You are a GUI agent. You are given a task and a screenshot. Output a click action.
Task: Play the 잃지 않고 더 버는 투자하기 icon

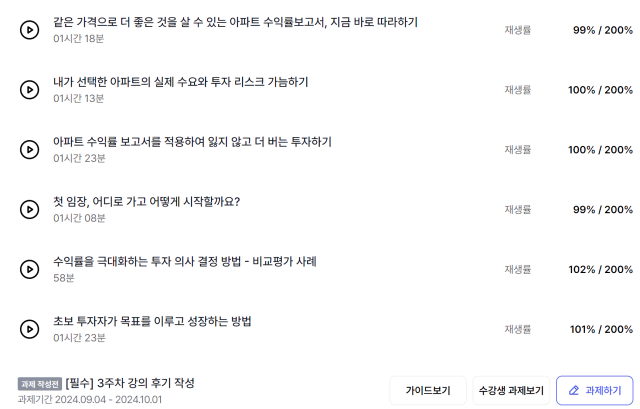point(29,149)
